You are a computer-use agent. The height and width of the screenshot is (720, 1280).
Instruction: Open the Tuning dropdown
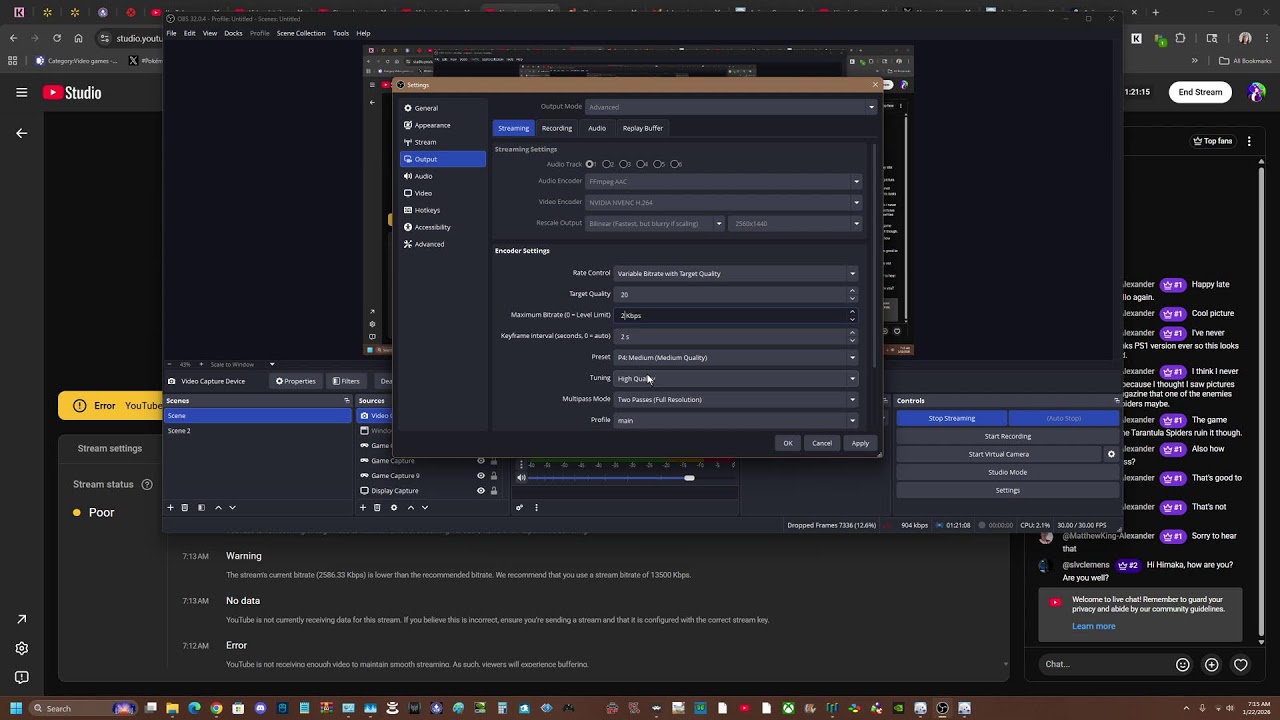coord(736,378)
